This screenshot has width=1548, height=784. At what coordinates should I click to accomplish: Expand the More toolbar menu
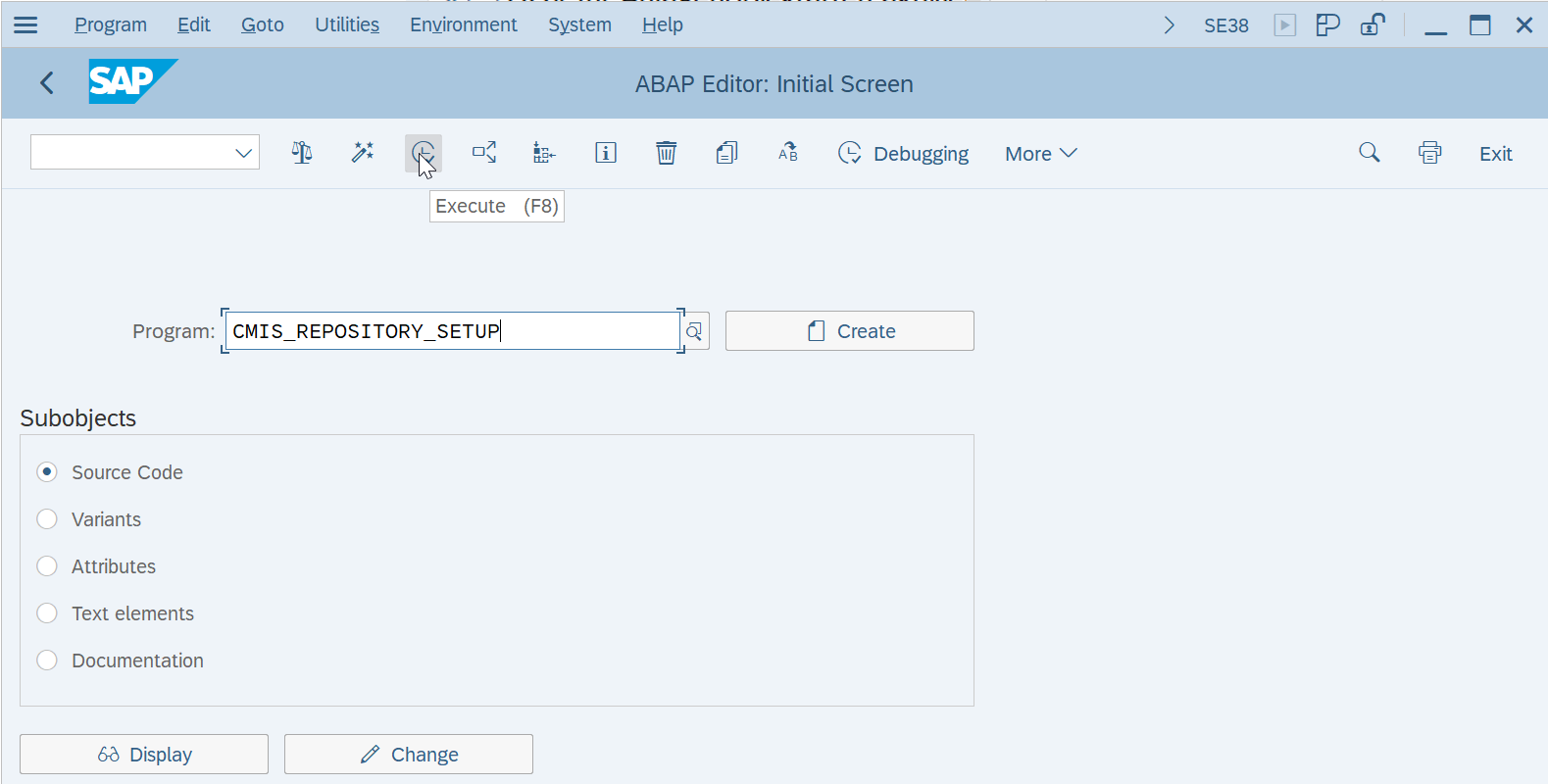[x=1041, y=154]
